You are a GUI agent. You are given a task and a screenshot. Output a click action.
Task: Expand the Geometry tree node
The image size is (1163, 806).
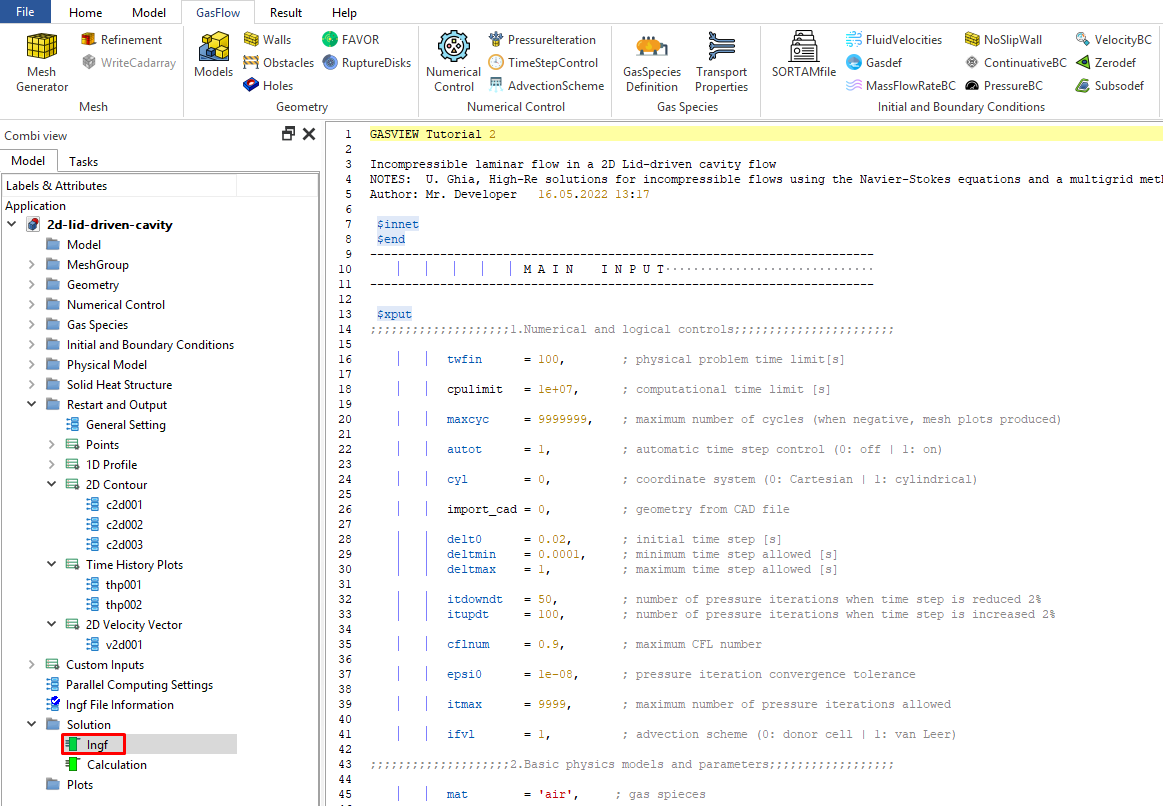[x=31, y=285]
